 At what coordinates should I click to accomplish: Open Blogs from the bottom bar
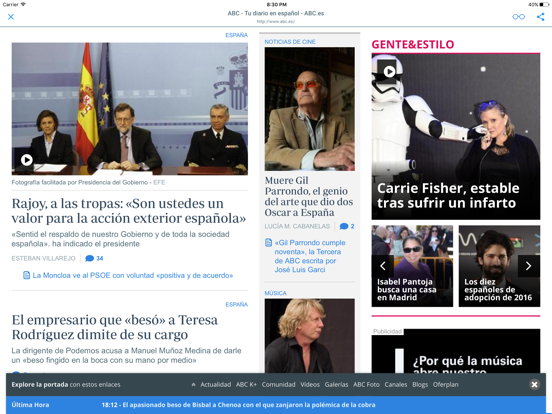420,384
